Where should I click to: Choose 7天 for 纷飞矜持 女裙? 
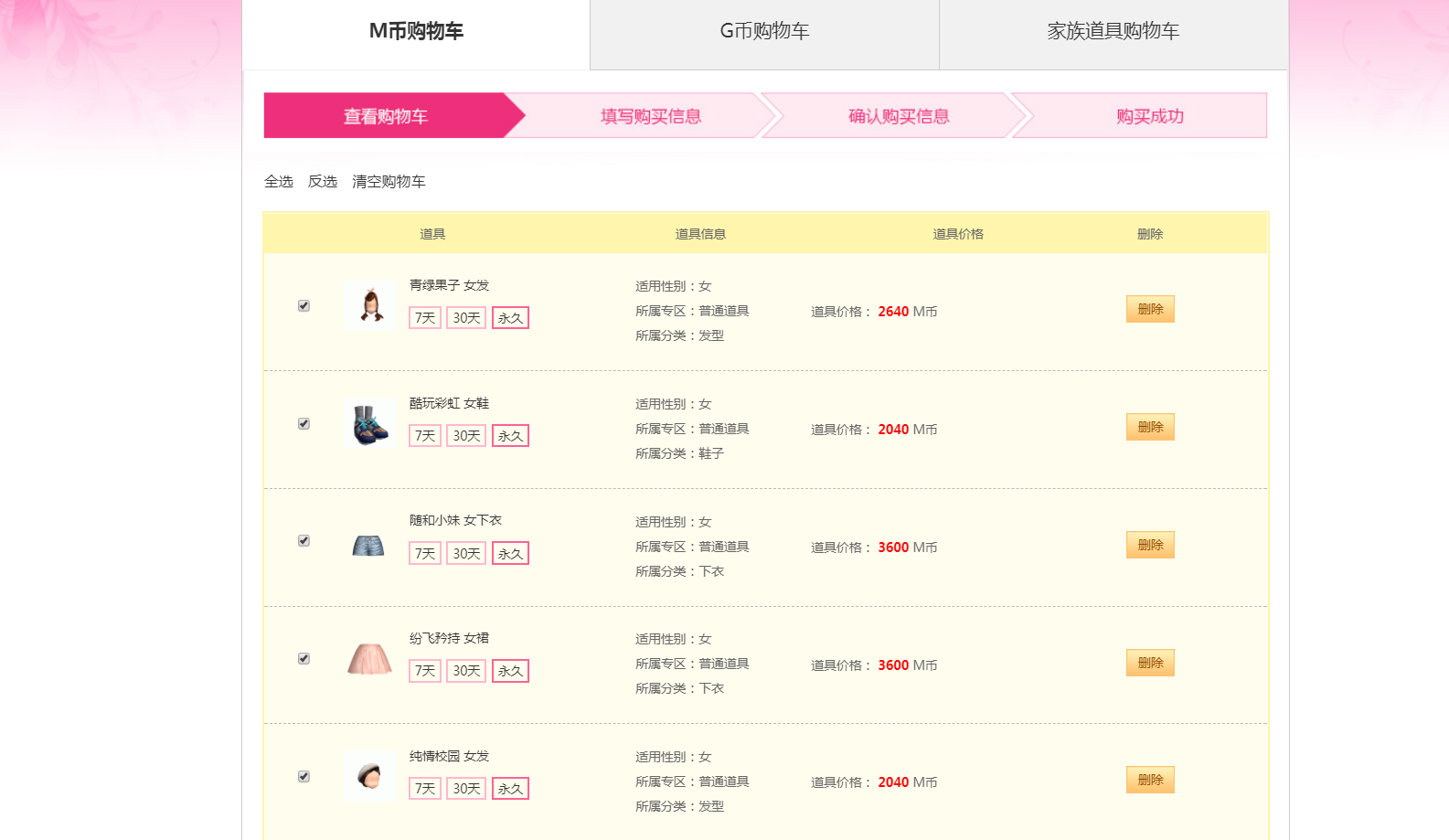[425, 671]
